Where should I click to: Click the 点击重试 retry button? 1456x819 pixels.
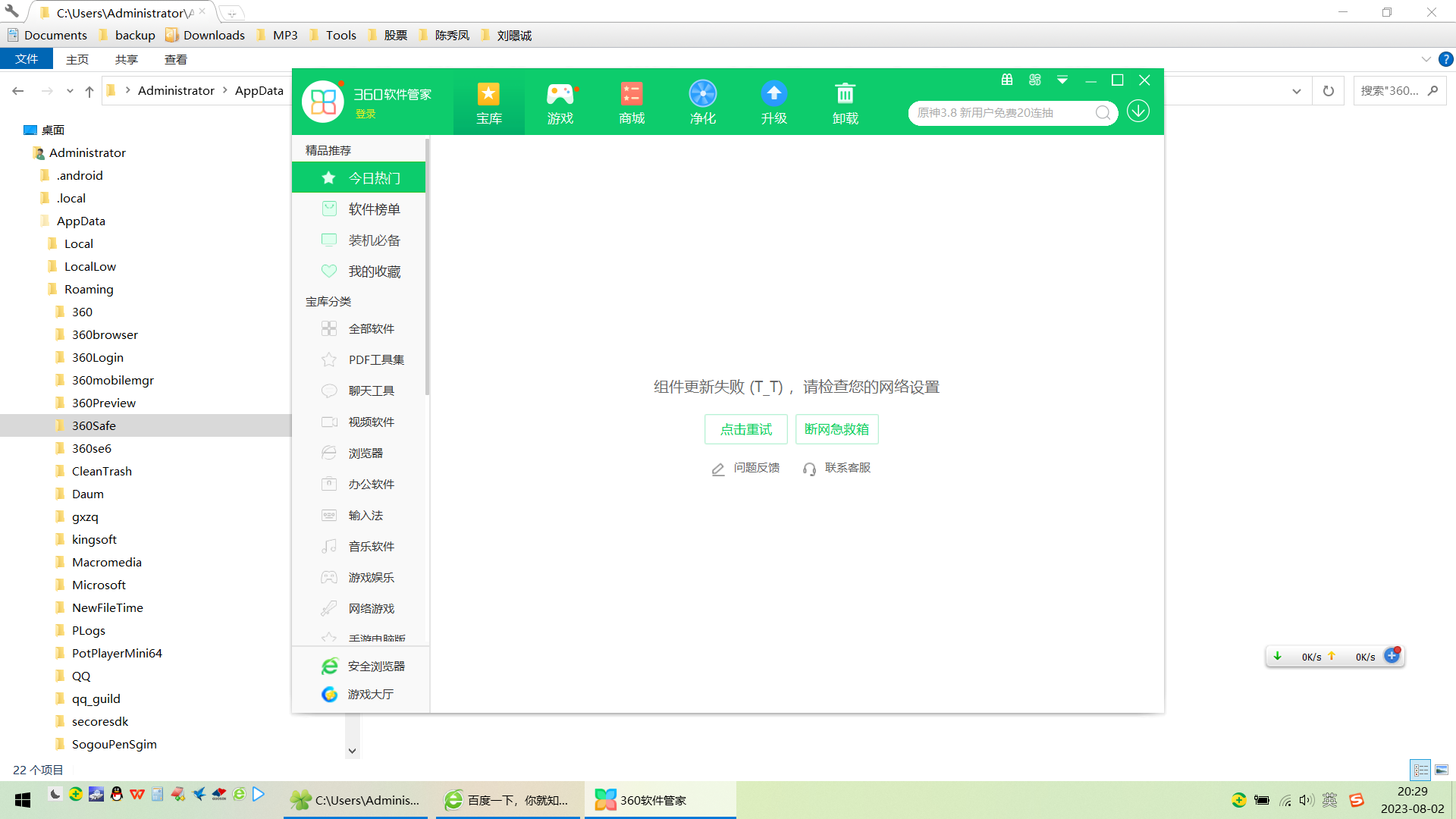click(745, 429)
